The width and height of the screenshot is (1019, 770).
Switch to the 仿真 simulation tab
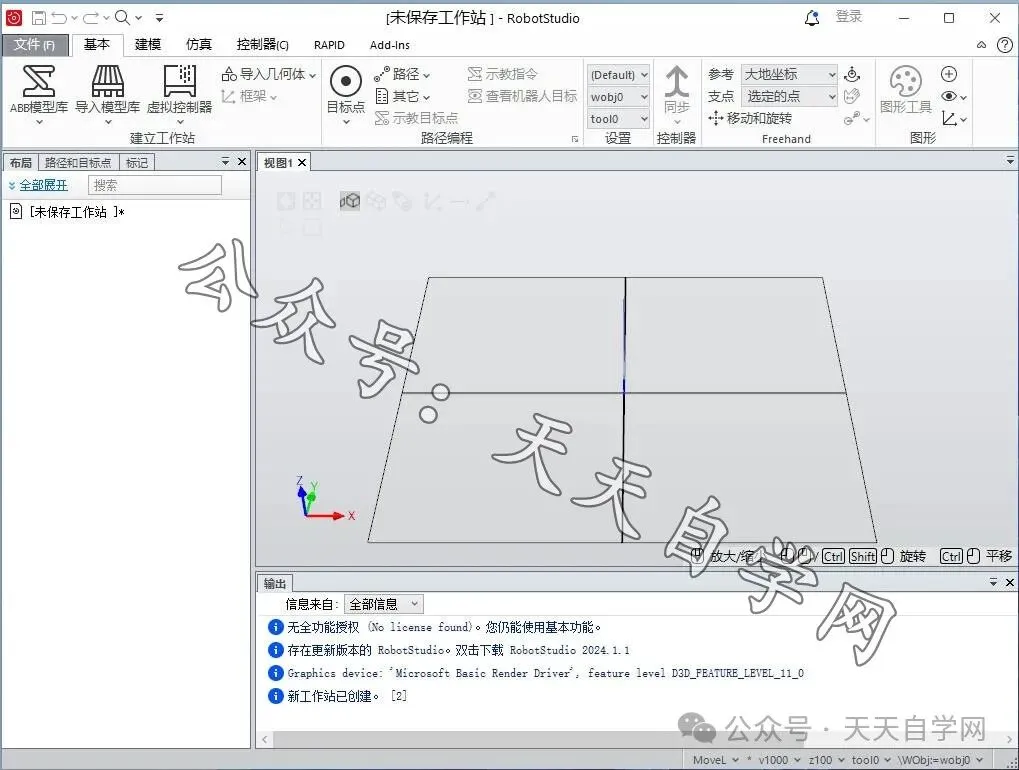[199, 44]
